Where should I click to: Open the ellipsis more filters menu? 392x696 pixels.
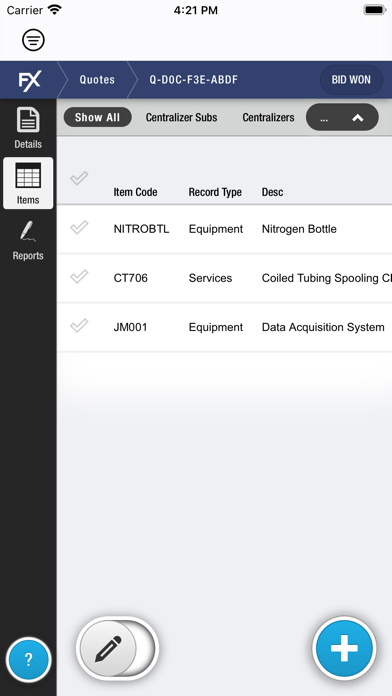[x=324, y=118]
